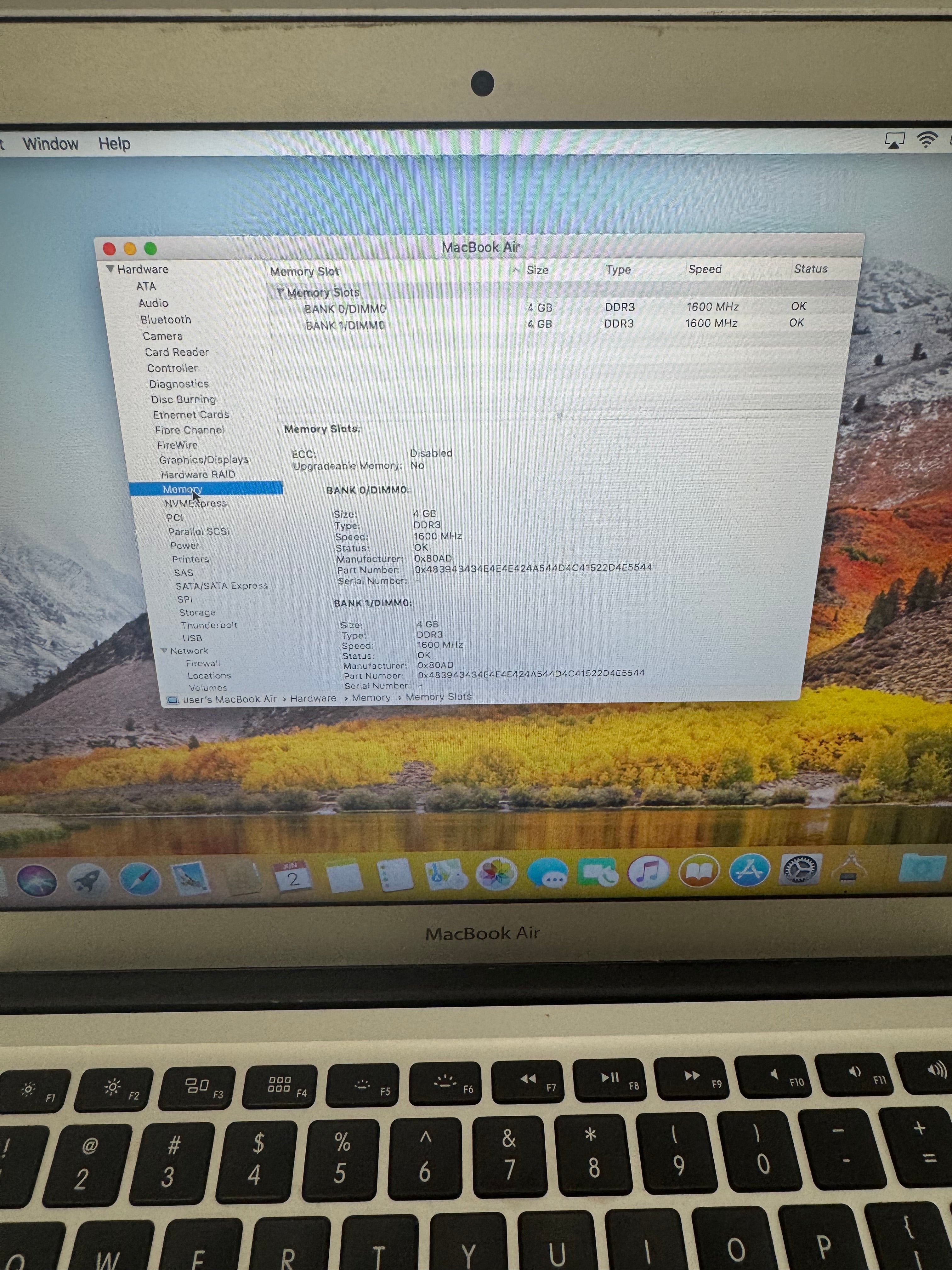The height and width of the screenshot is (1270, 952).
Task: Select Fibre Channel in sidebar
Action: click(190, 430)
